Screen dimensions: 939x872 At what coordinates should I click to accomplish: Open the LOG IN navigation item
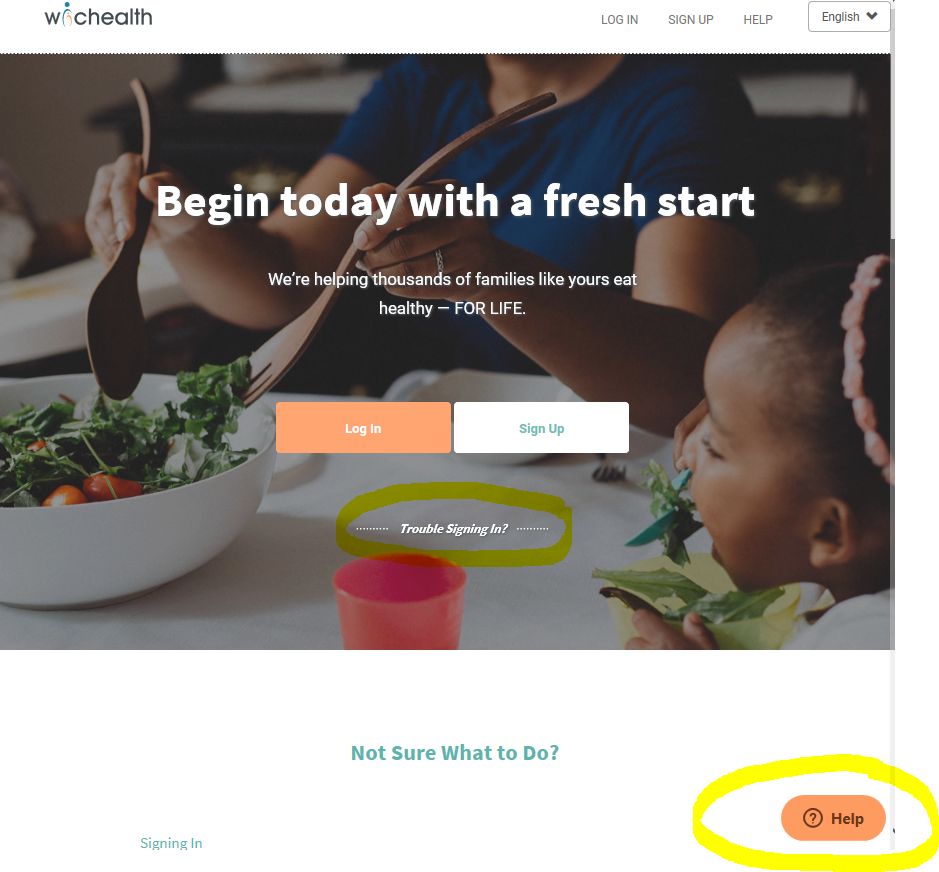[x=619, y=20]
